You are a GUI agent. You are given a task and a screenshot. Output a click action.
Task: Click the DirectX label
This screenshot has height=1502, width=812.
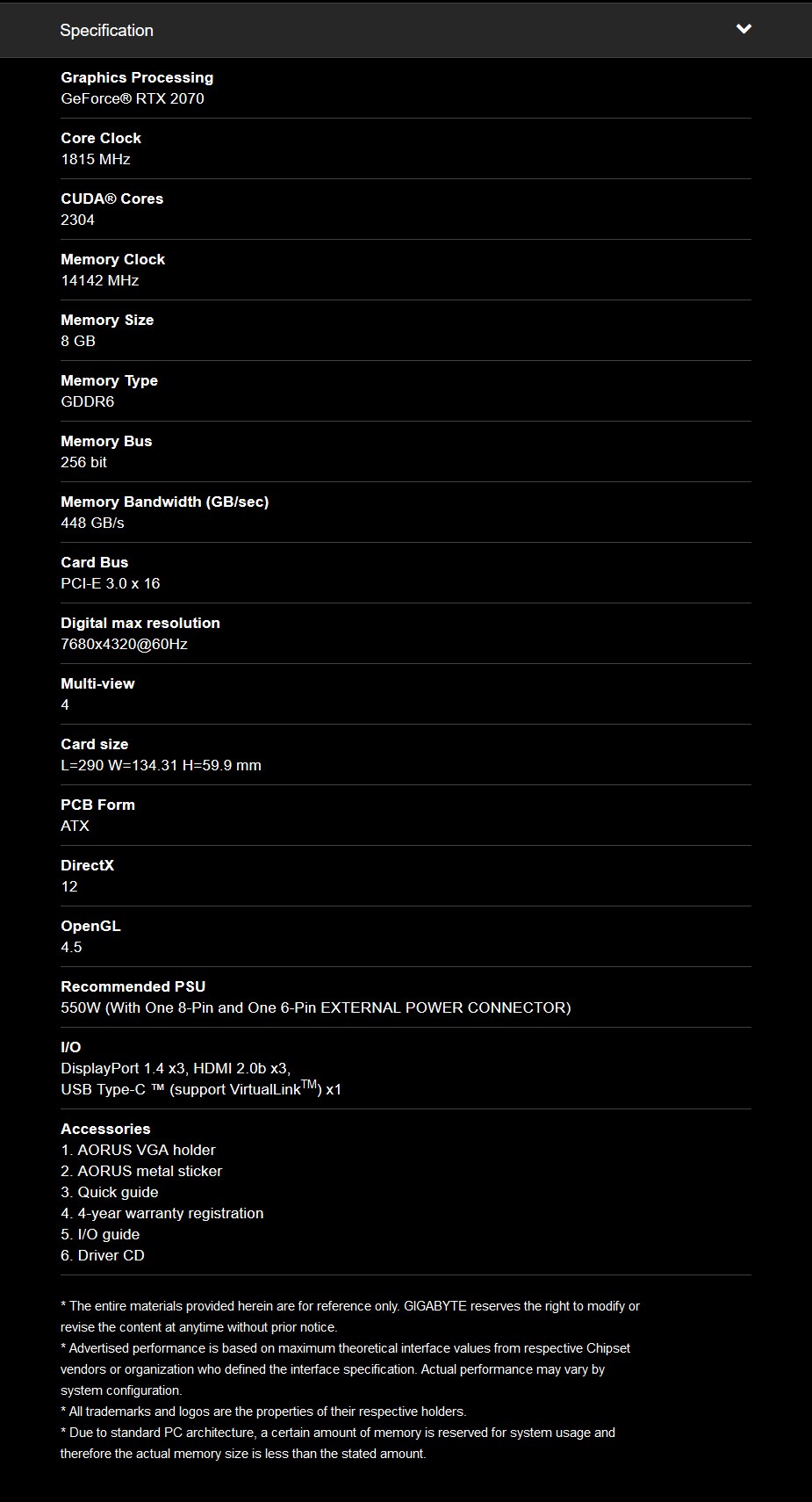88,865
